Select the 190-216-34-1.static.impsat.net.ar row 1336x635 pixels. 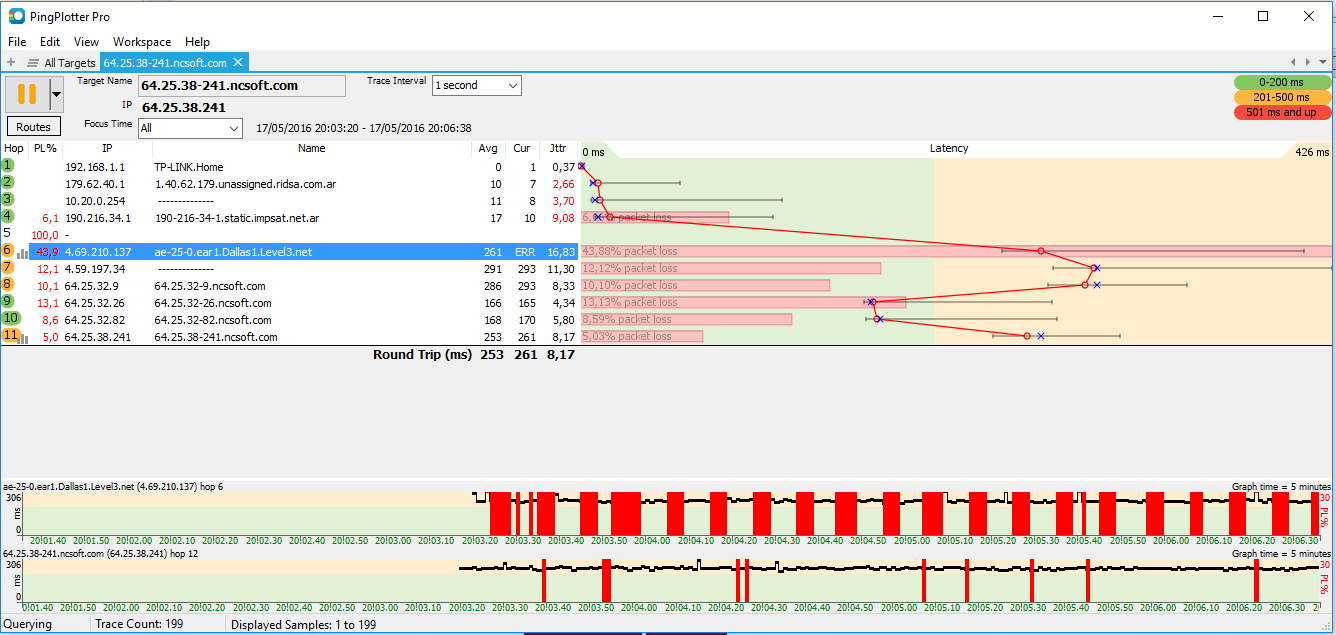click(x=290, y=218)
